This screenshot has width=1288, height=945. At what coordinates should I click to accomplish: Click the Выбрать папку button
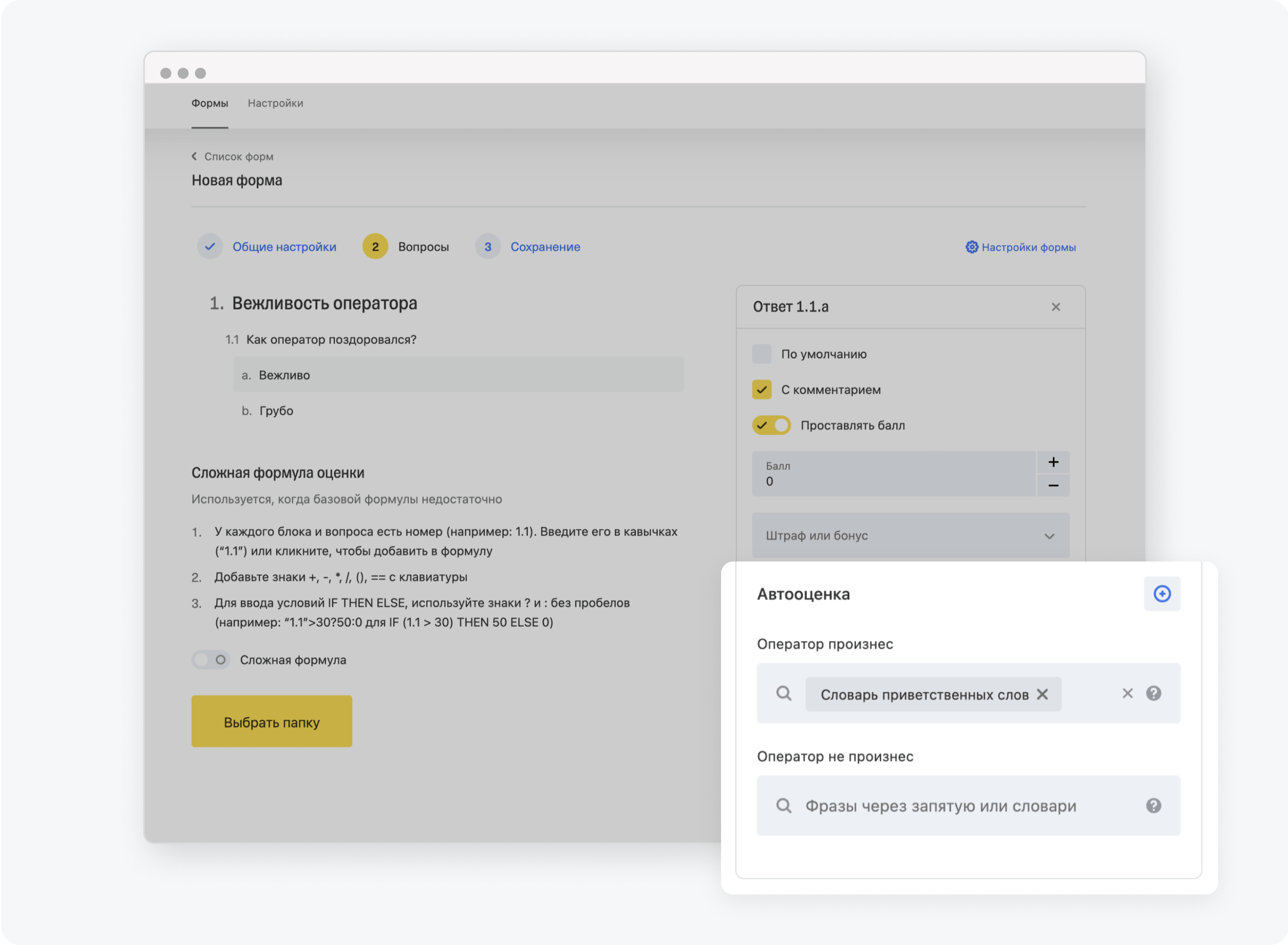[271, 721]
